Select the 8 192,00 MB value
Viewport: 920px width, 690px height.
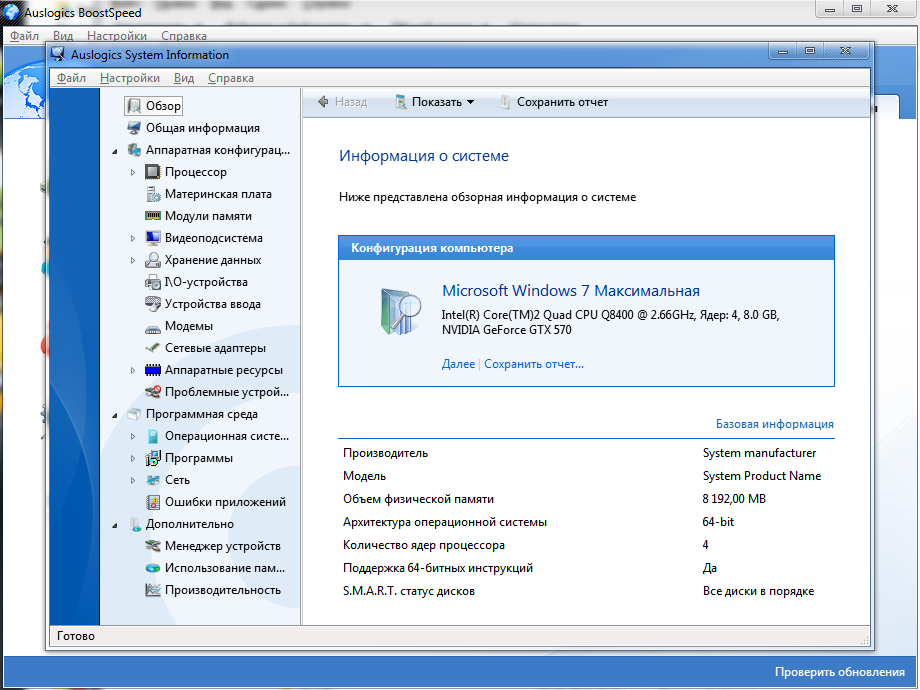(x=734, y=499)
